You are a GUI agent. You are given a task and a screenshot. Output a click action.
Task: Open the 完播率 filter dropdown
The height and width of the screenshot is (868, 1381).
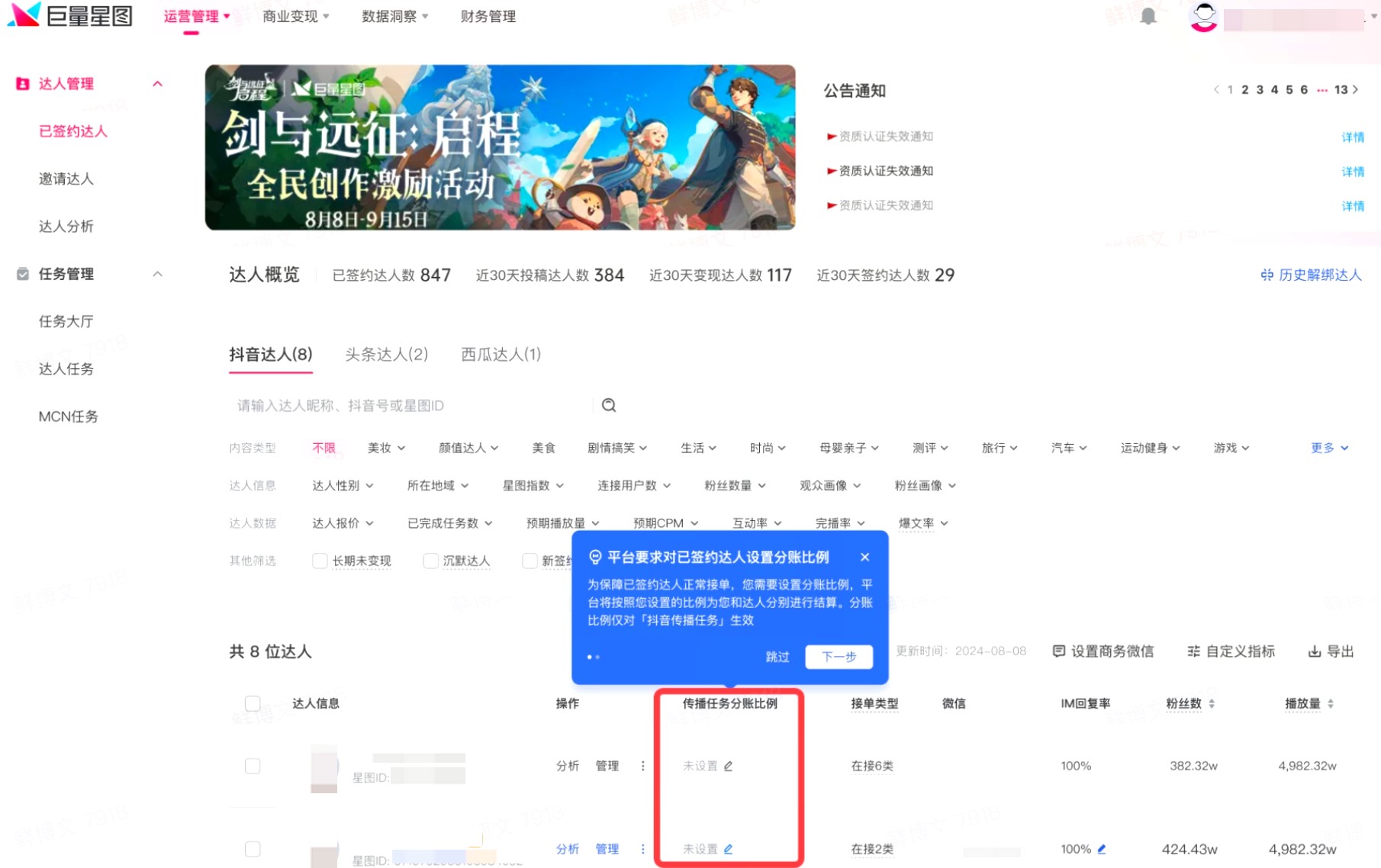click(x=840, y=522)
